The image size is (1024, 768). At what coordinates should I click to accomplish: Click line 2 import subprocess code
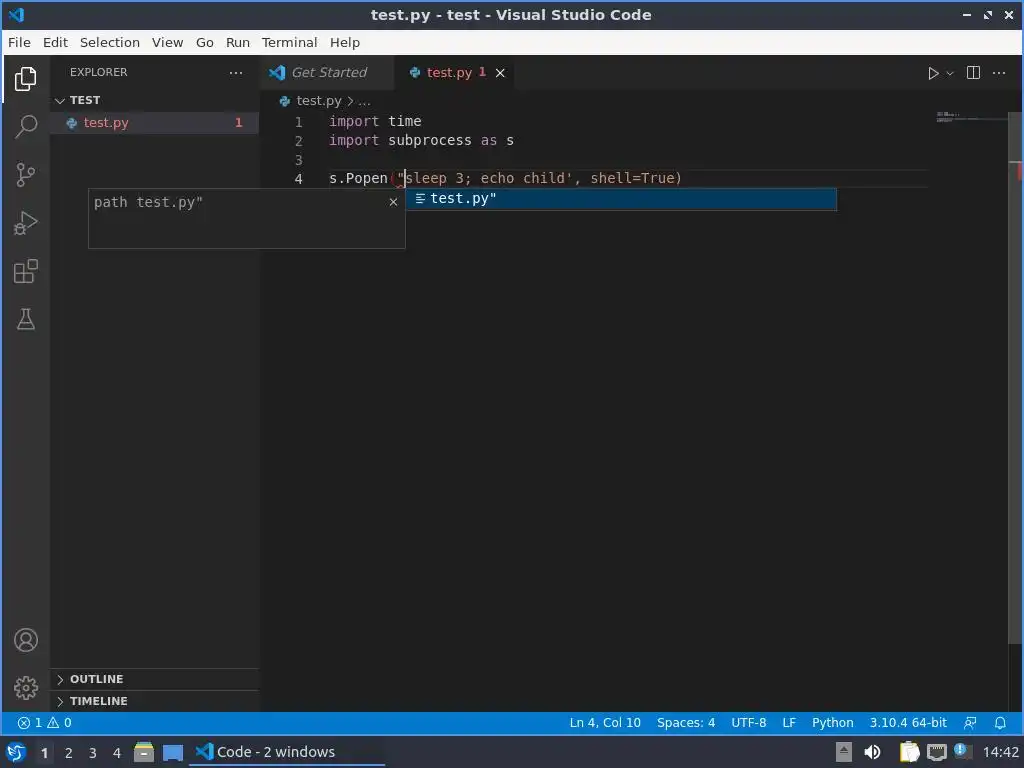(421, 140)
